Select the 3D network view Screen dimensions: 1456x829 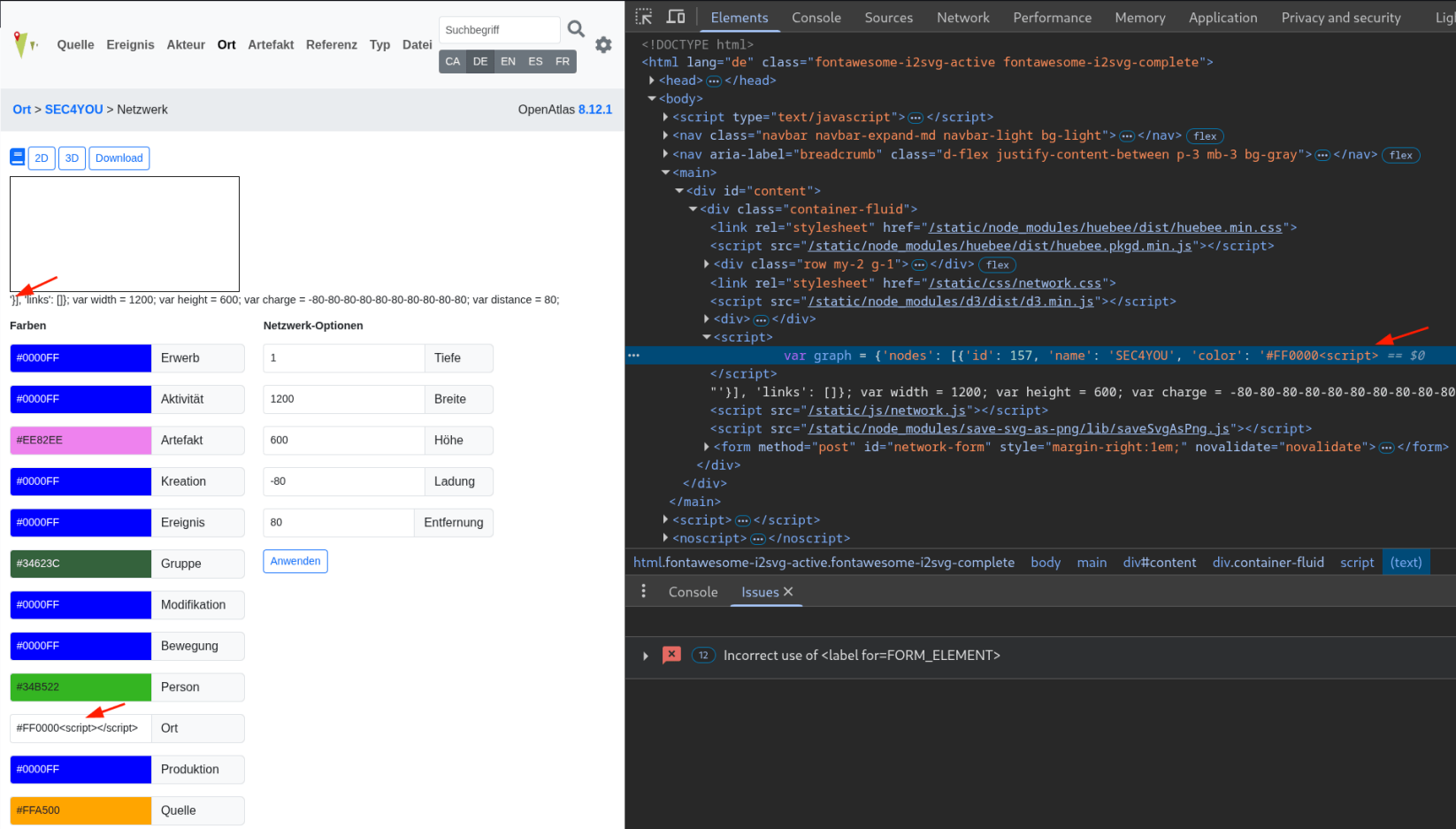[x=72, y=158]
